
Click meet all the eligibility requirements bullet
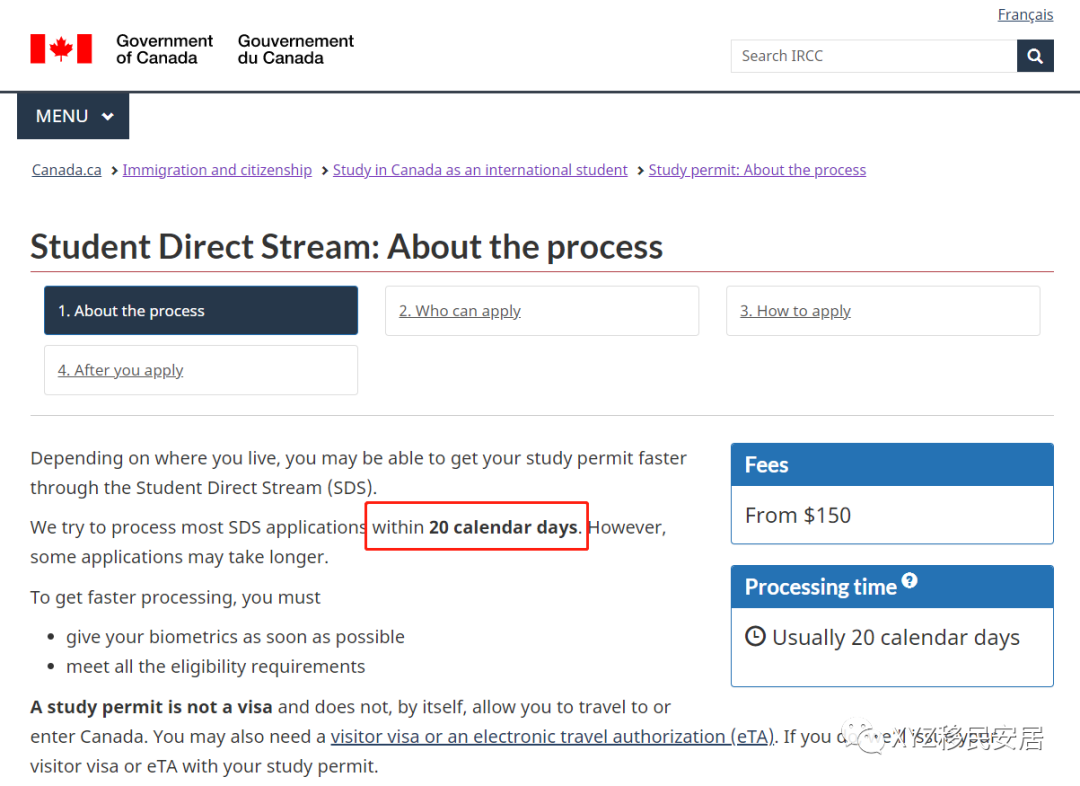[216, 667]
